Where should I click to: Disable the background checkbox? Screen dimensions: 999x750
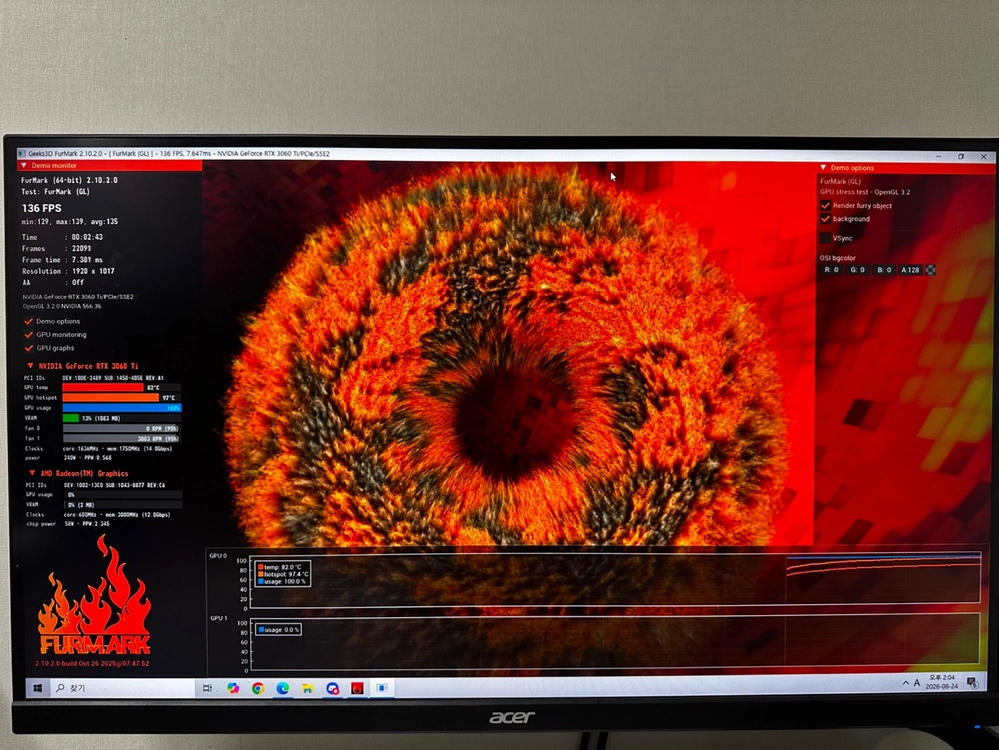[x=826, y=219]
